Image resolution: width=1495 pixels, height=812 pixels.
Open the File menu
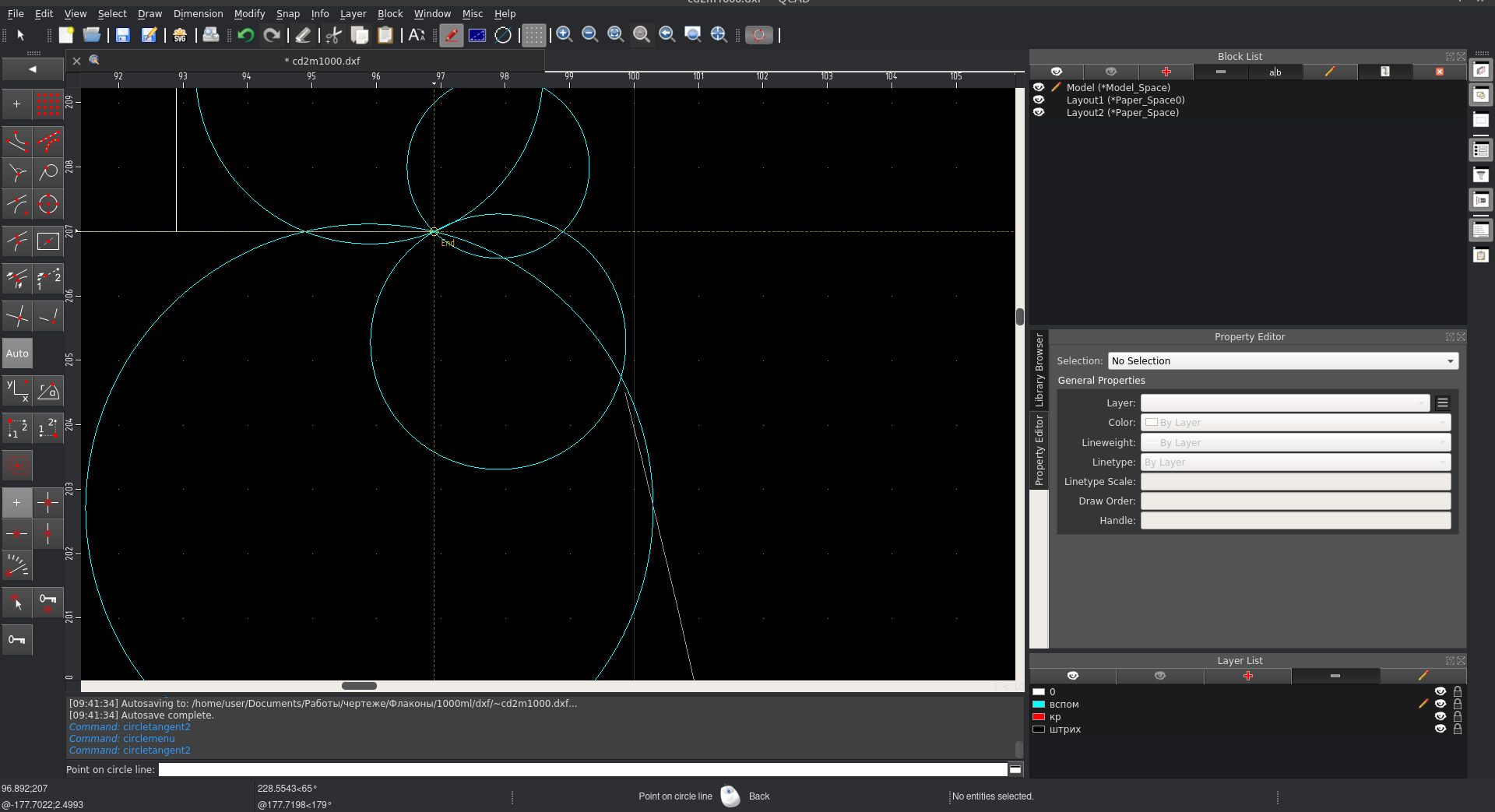tap(16, 13)
